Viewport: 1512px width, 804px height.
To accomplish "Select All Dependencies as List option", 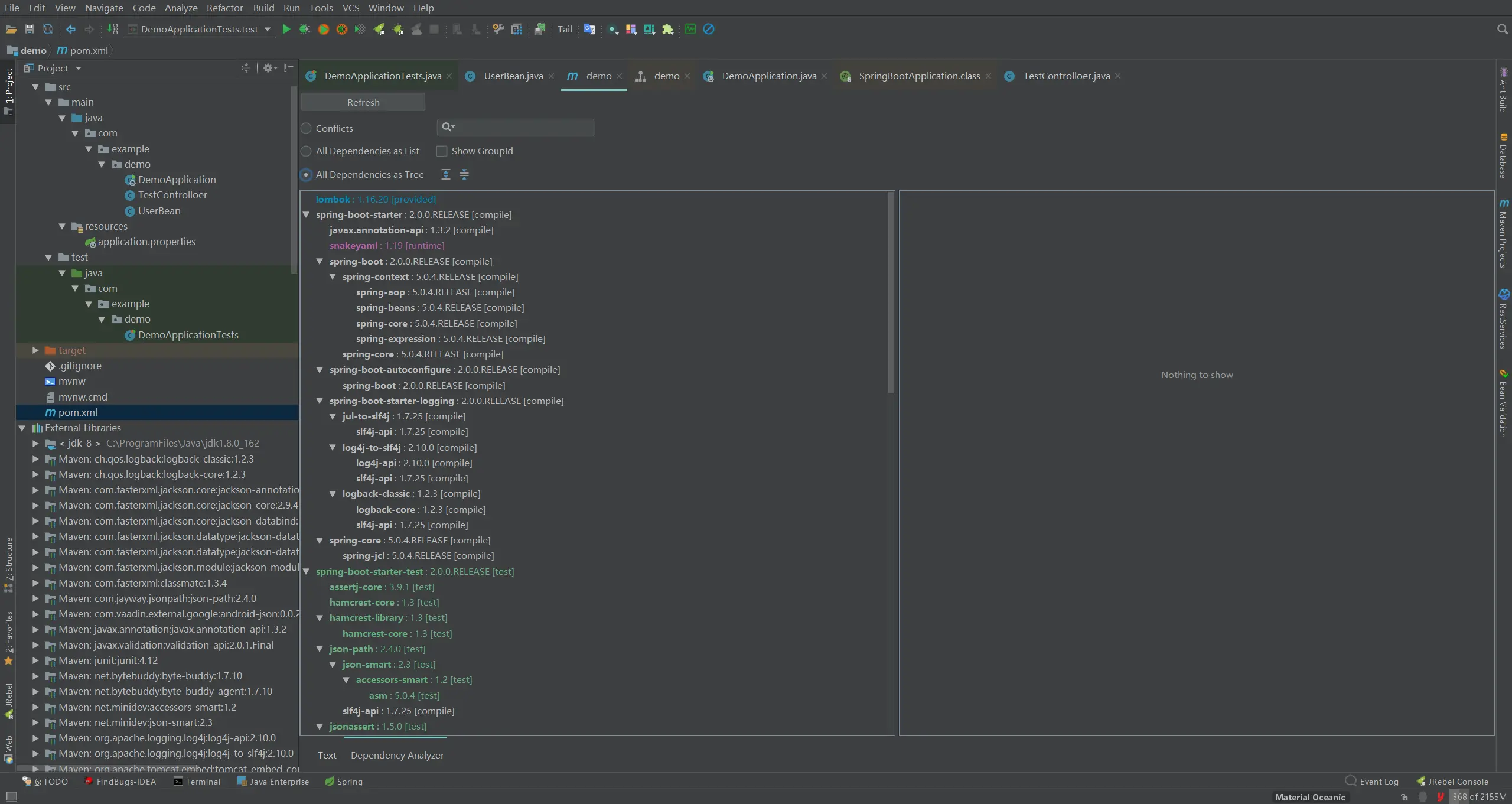I will [x=306, y=151].
